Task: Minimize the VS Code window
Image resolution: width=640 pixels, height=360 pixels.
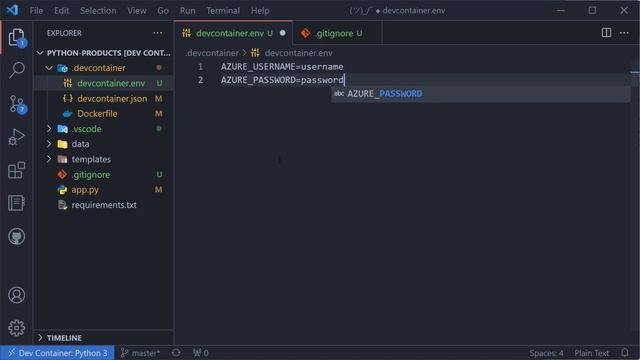Action: click(x=561, y=10)
